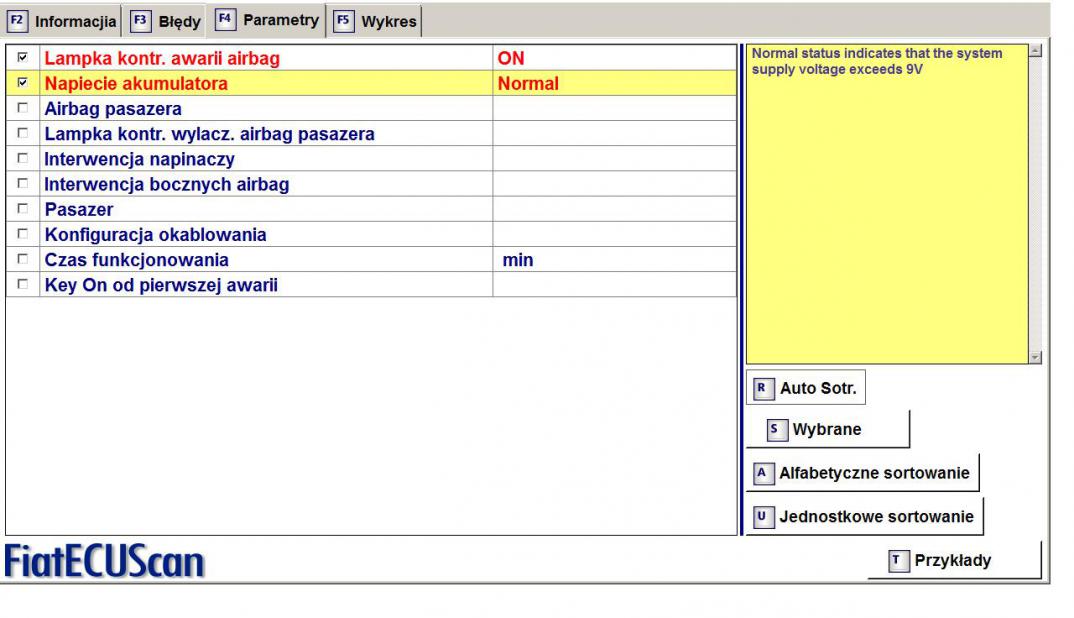This screenshot has width=1074, height=618.
Task: Click the Key On od pierwszej awarii row
Action: tap(160, 285)
